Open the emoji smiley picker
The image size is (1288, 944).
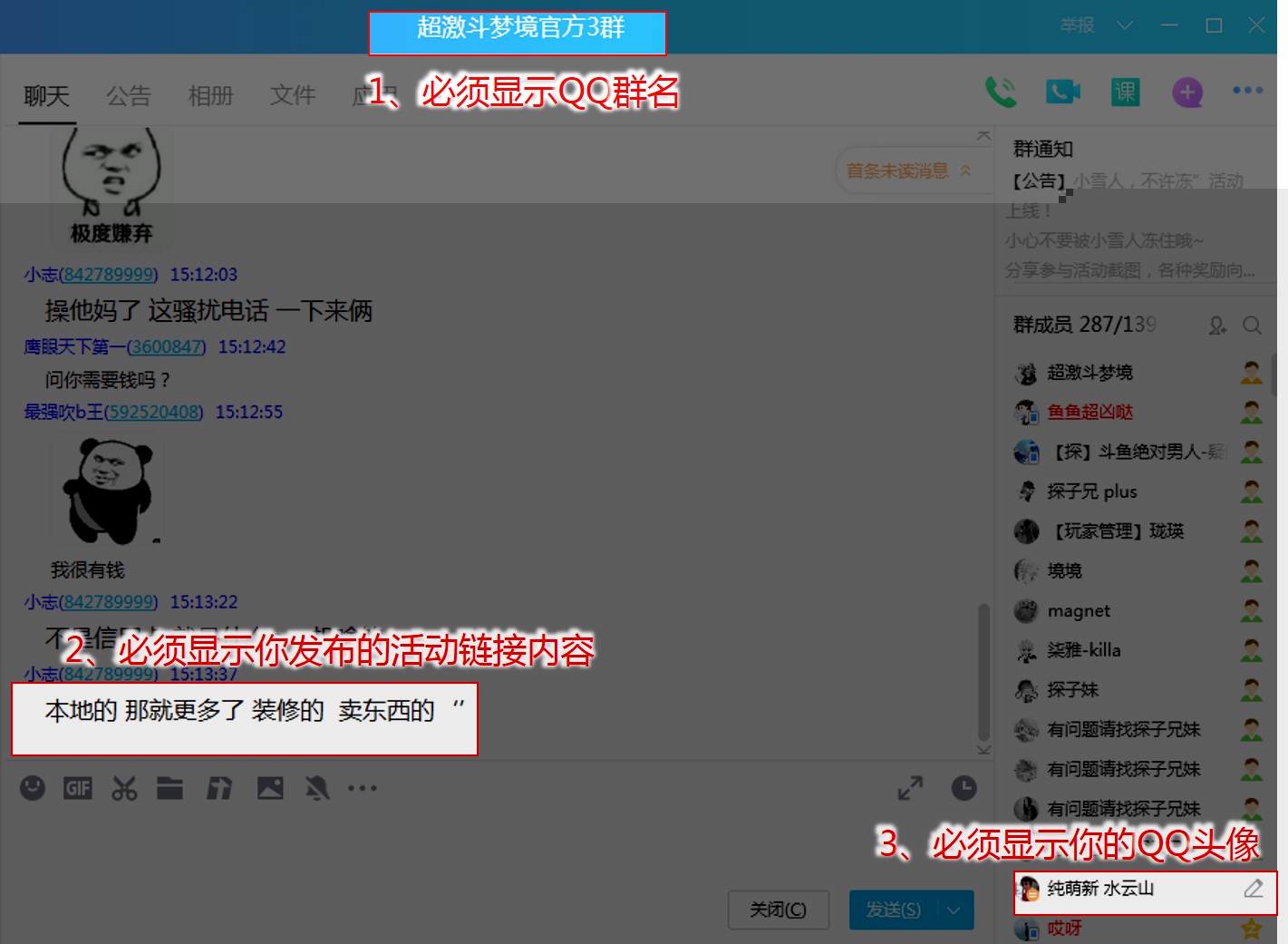[x=33, y=788]
